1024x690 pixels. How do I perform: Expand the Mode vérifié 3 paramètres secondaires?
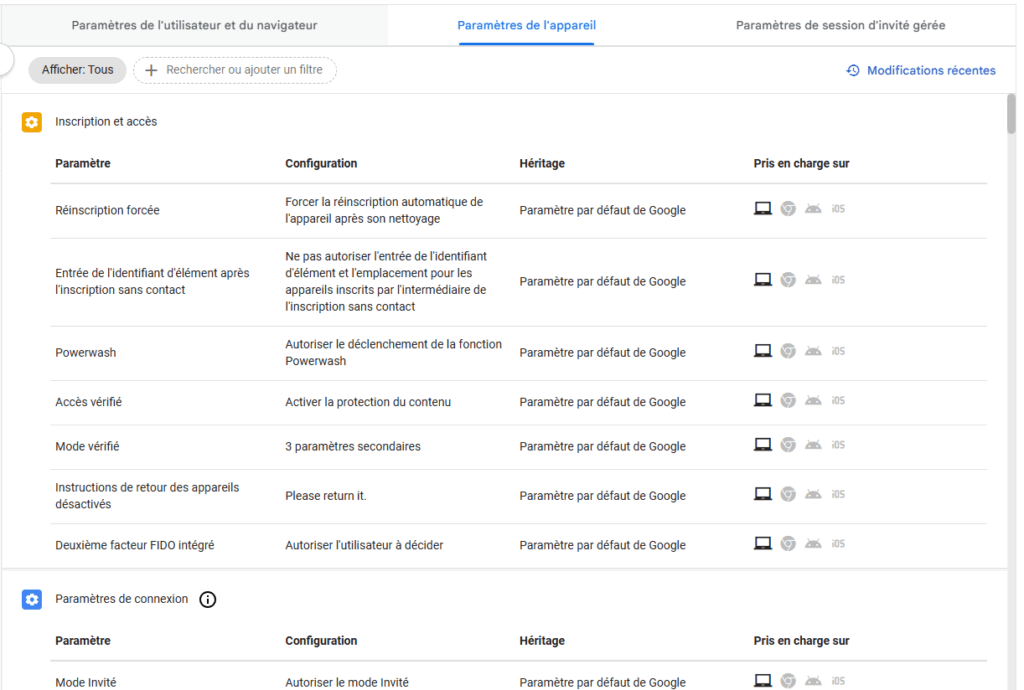352,446
